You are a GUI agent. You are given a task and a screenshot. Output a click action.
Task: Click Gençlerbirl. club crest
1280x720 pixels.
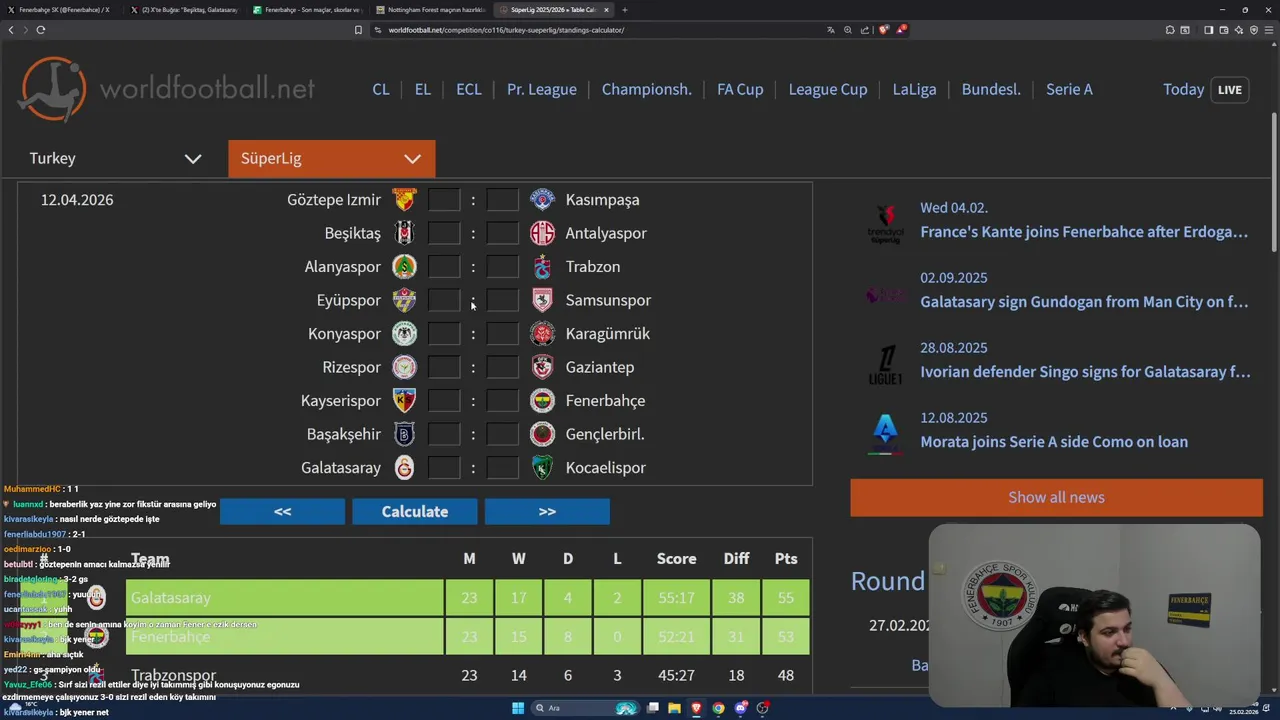coord(542,434)
